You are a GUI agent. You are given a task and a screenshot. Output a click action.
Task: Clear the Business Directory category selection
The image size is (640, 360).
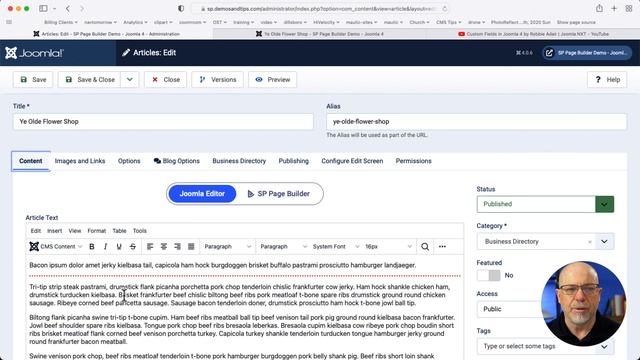tap(589, 242)
